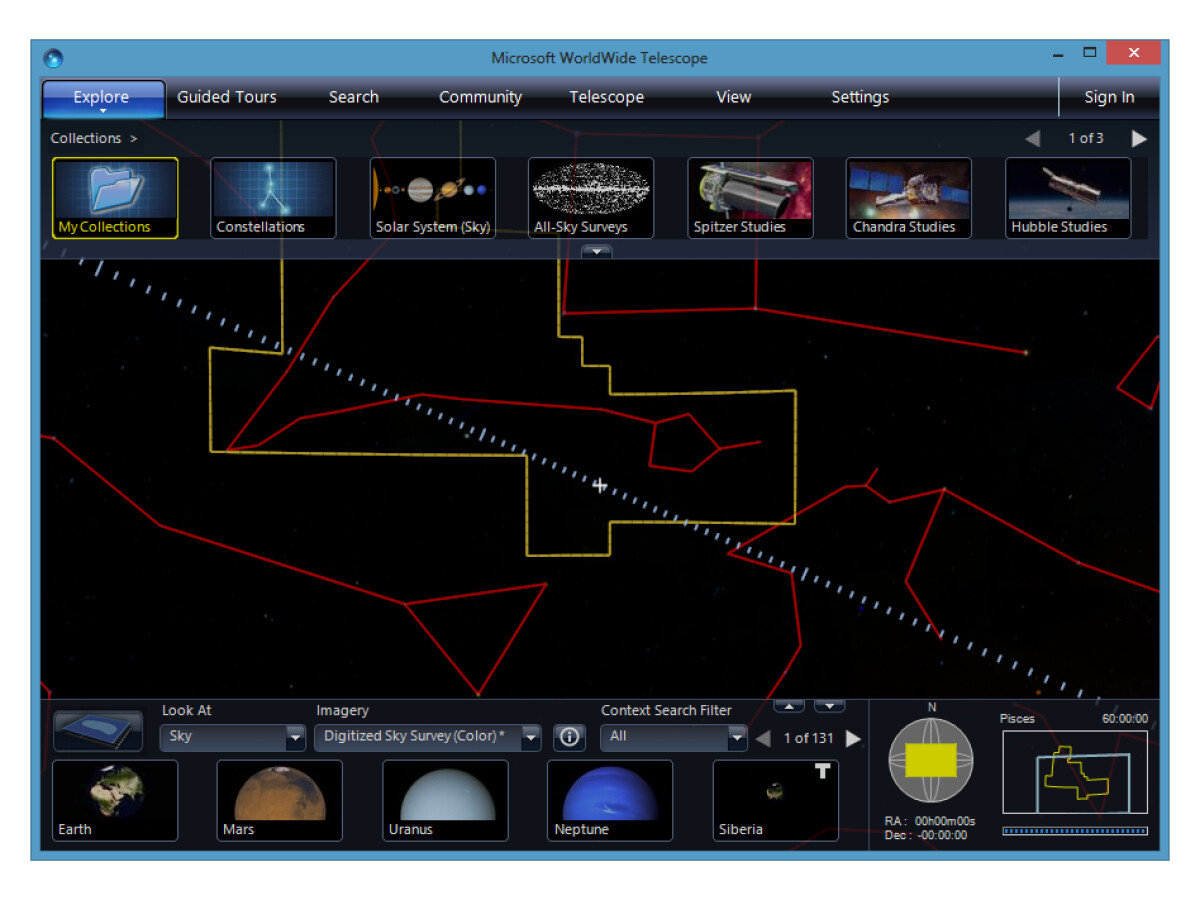
Task: Go to the next collections page
Action: tap(1139, 138)
